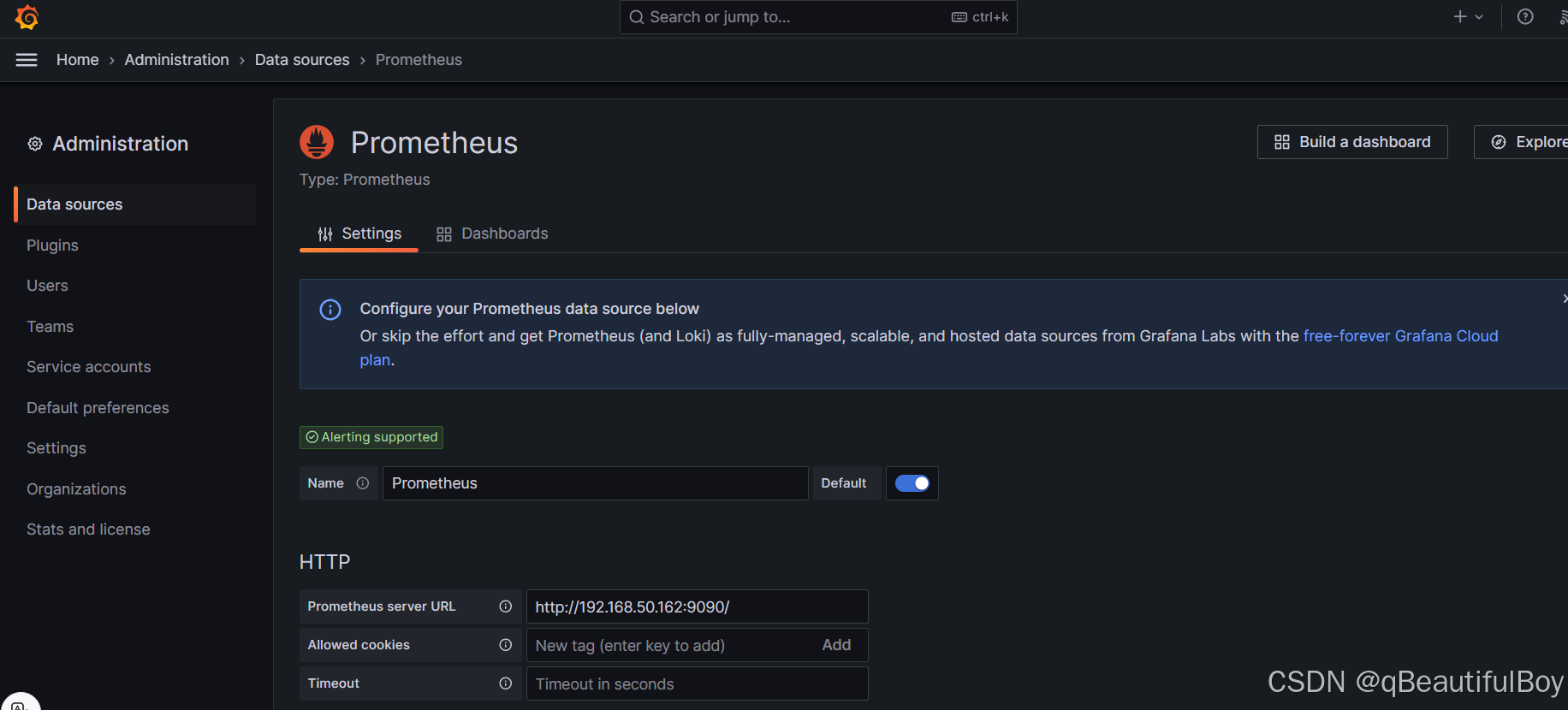Go to Home in breadcrumb
Viewport: 1568px width, 710px height.
point(78,60)
